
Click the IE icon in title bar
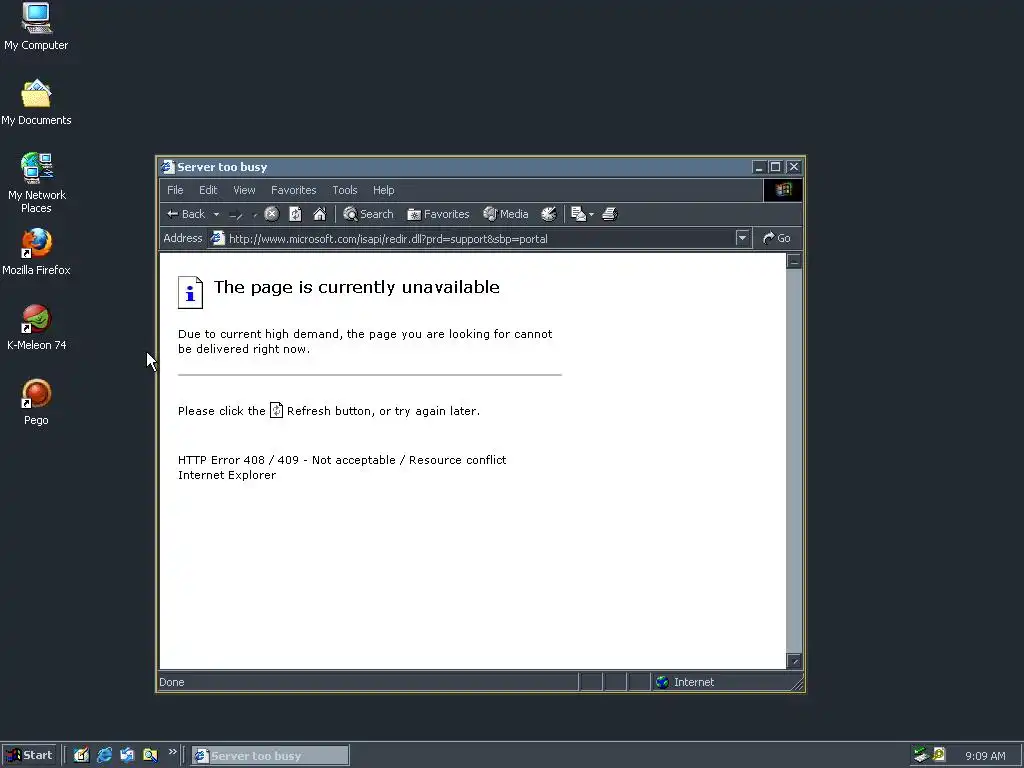[x=168, y=167]
